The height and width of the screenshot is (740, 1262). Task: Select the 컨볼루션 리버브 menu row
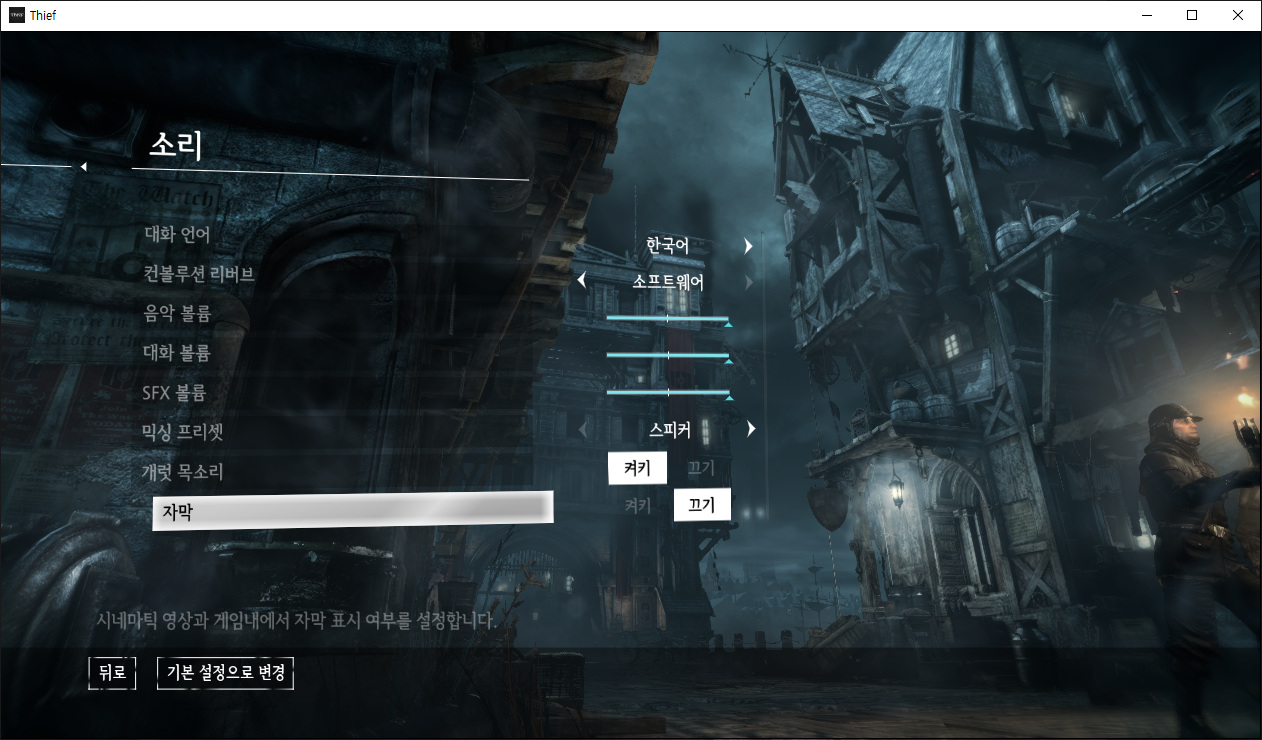198,274
